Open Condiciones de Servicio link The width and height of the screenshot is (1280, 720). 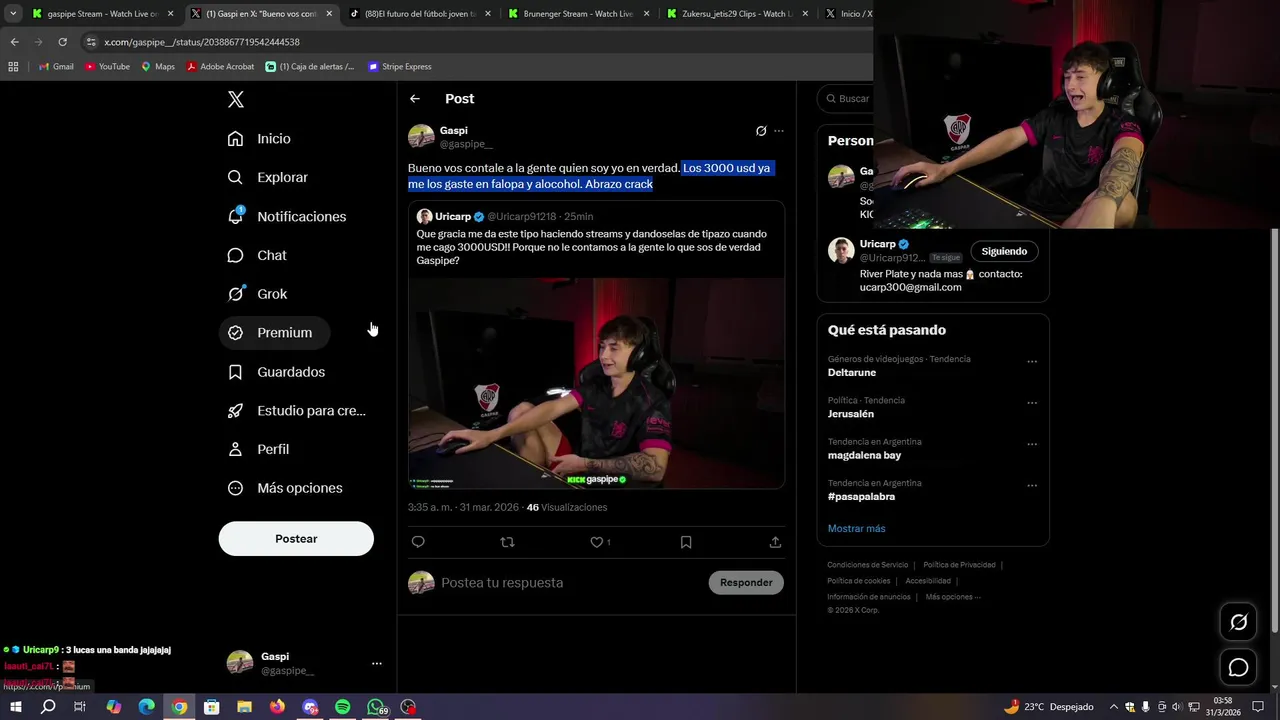coord(868,565)
